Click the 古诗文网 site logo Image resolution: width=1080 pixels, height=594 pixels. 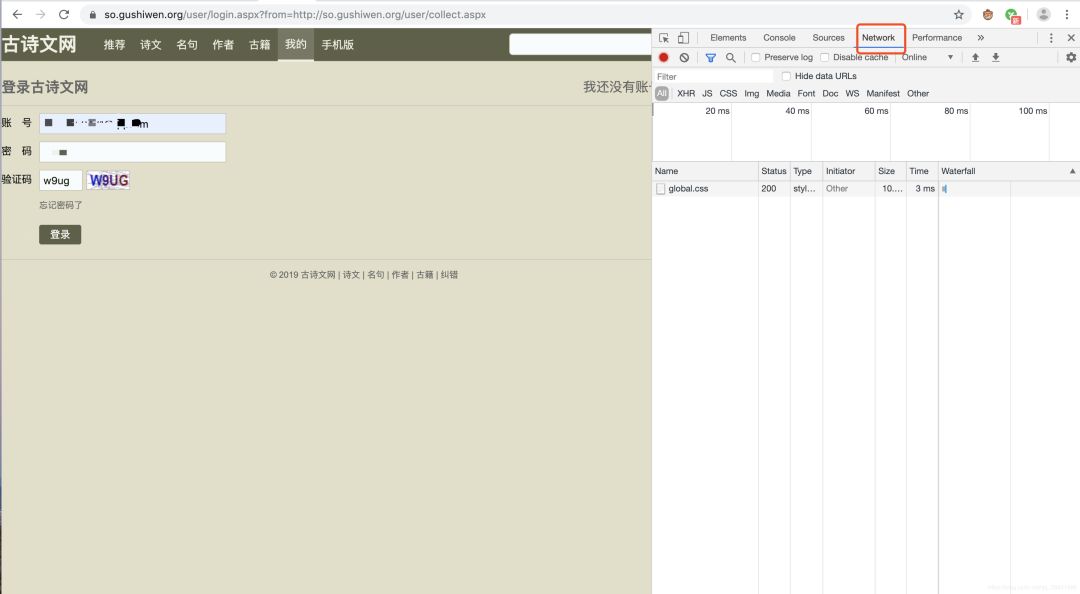tap(39, 44)
